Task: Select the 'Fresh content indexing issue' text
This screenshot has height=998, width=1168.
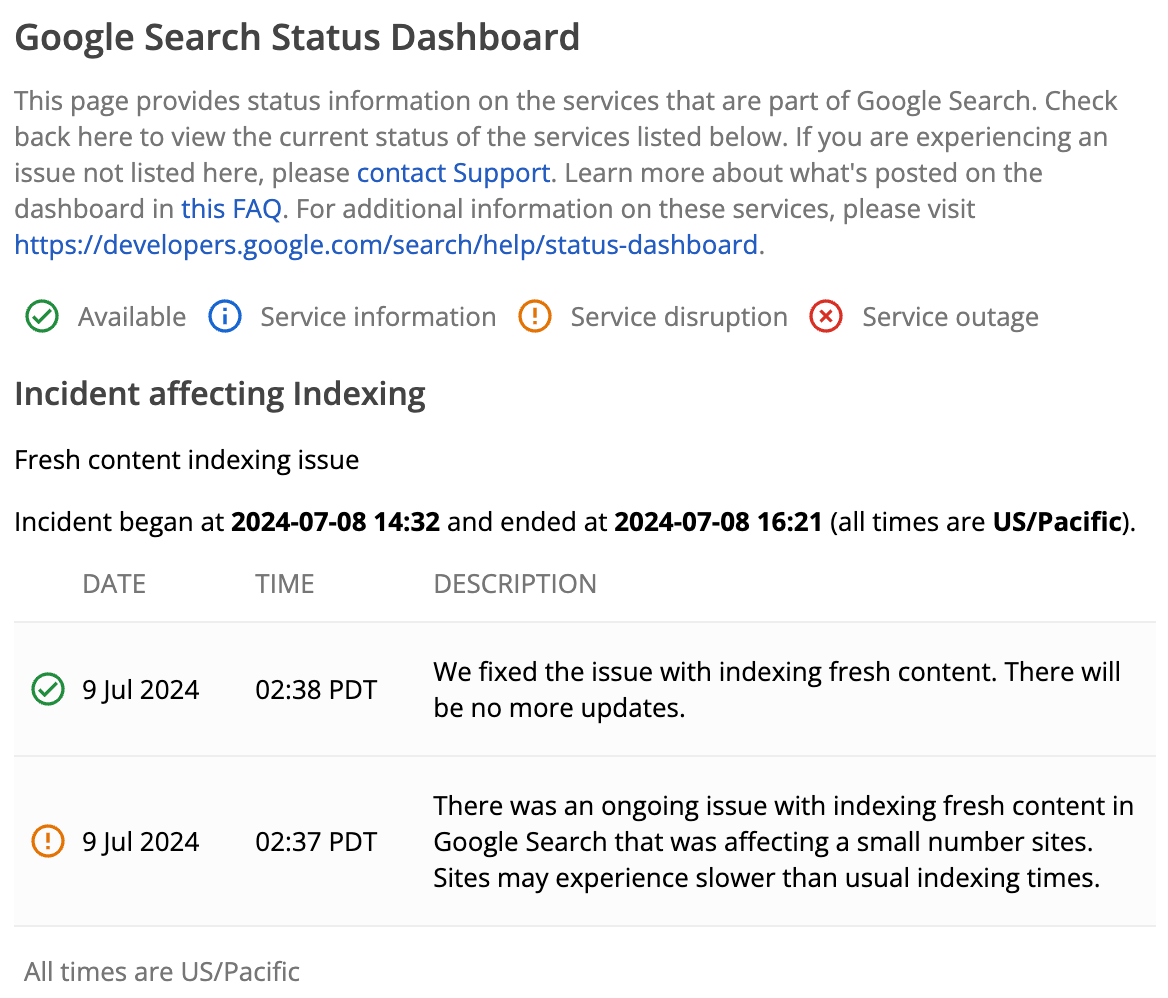Action: pyautogui.click(x=186, y=460)
